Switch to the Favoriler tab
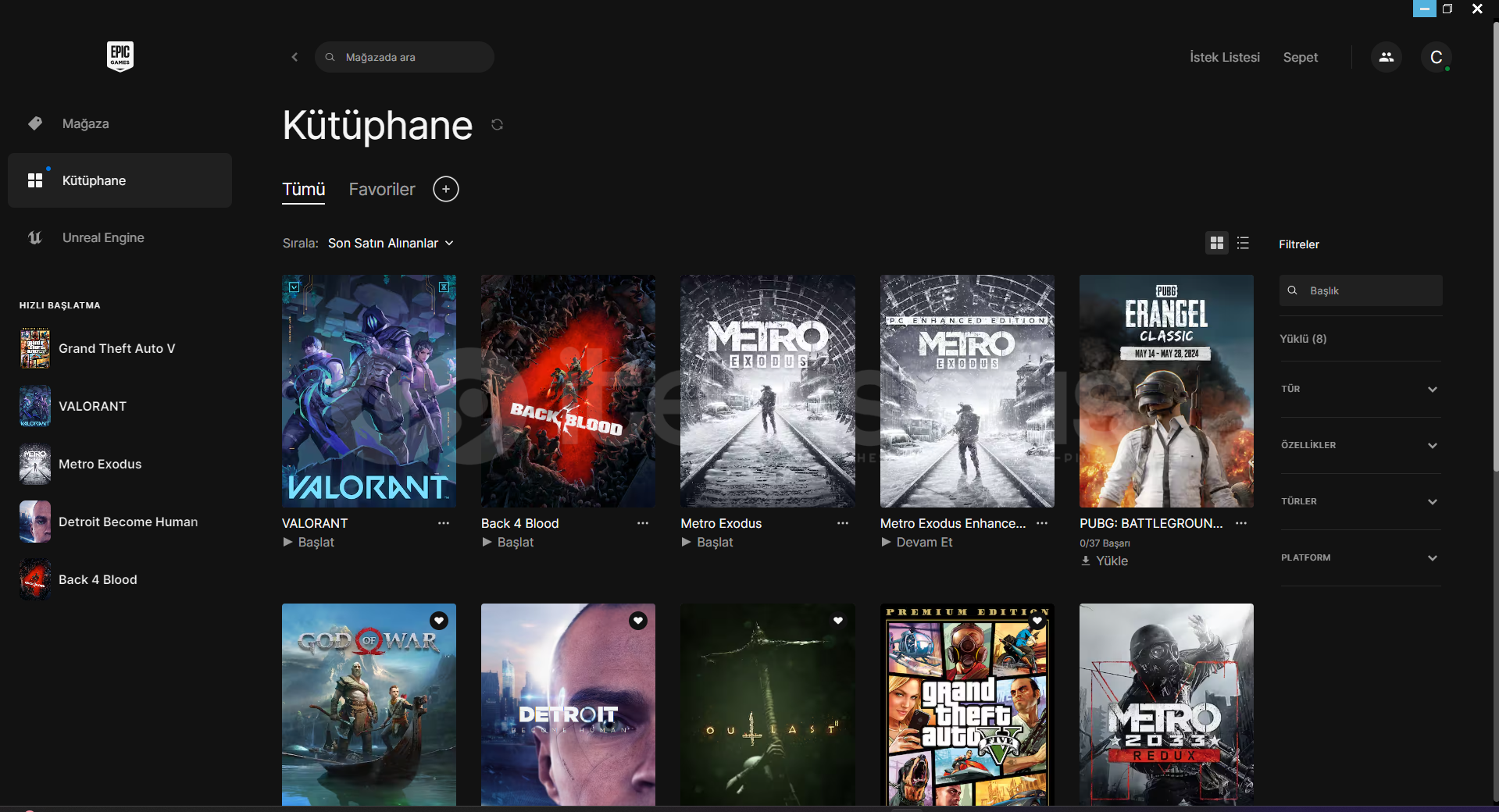 tap(382, 189)
